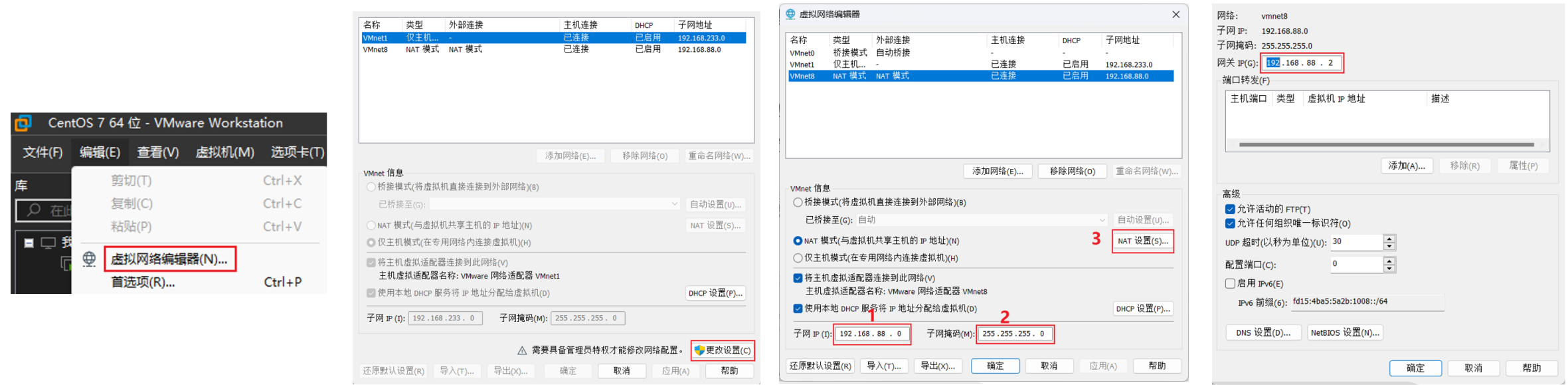Screen dimensions: 1568x385
Task: Click the warning triangle icon near admin notice
Action: click(522, 350)
